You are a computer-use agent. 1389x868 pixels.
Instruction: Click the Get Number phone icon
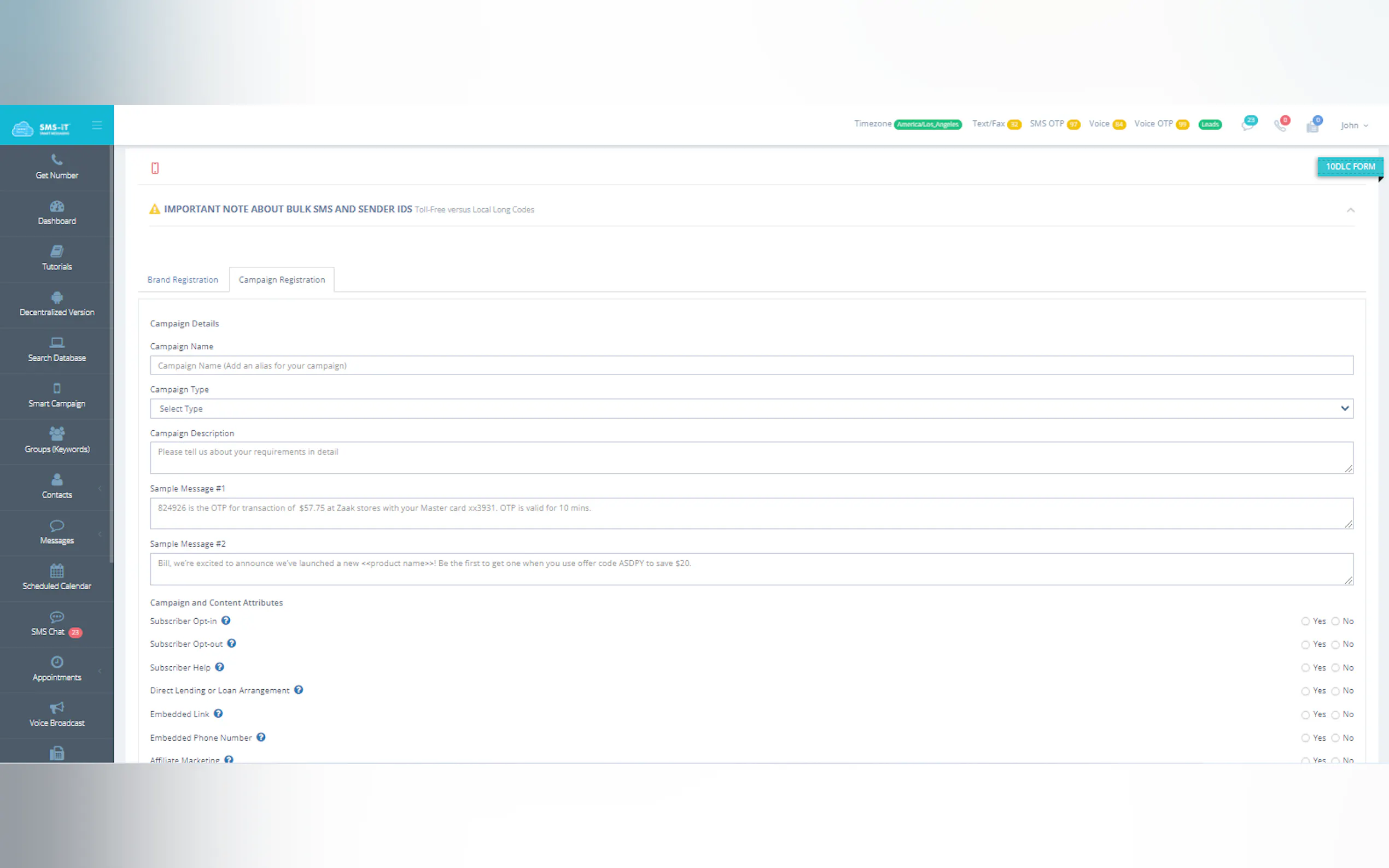pyautogui.click(x=56, y=160)
